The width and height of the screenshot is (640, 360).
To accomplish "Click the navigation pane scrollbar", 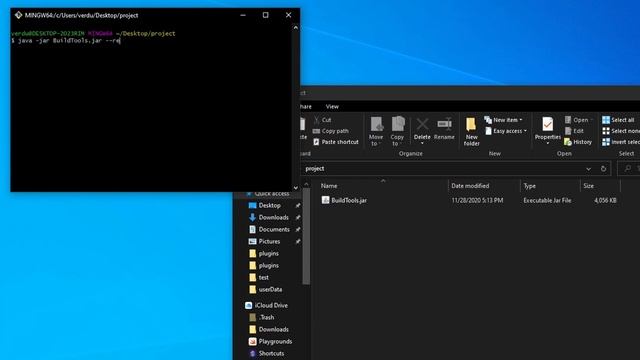I will click(306, 237).
